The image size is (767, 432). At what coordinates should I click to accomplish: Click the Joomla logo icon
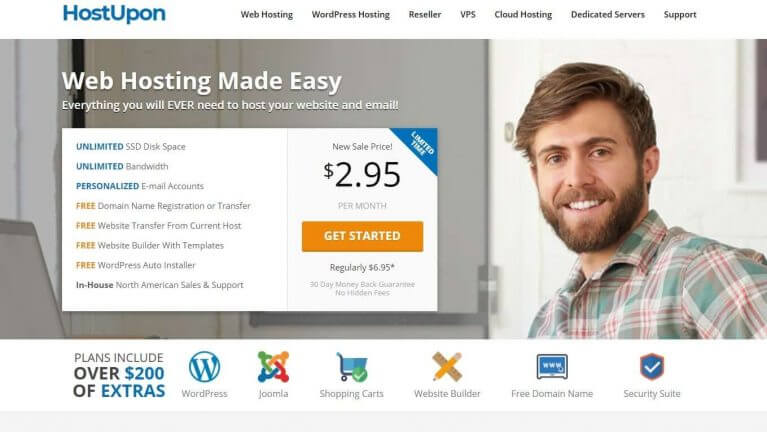pyautogui.click(x=273, y=366)
